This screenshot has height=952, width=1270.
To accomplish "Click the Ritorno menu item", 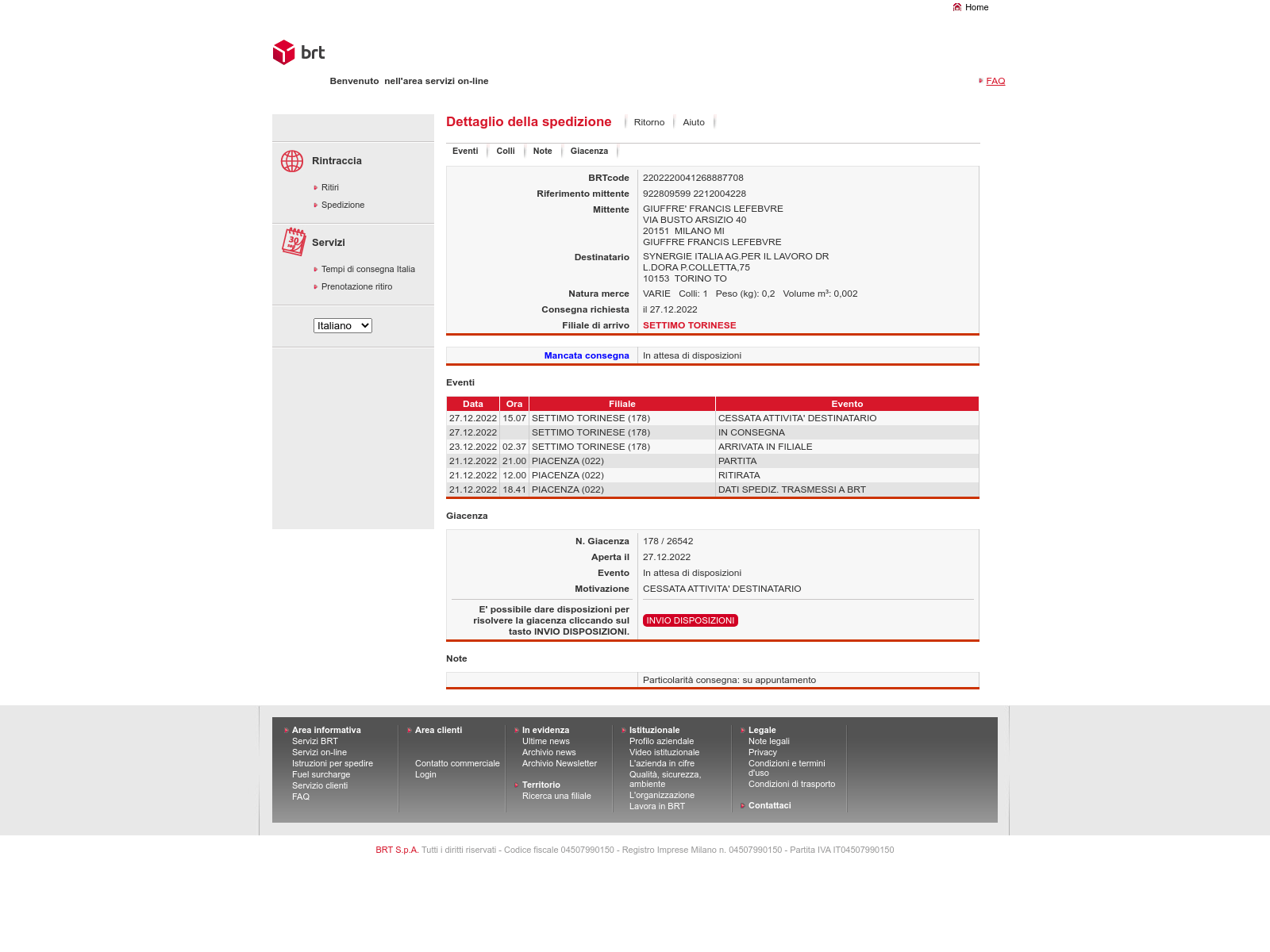I will [x=649, y=122].
